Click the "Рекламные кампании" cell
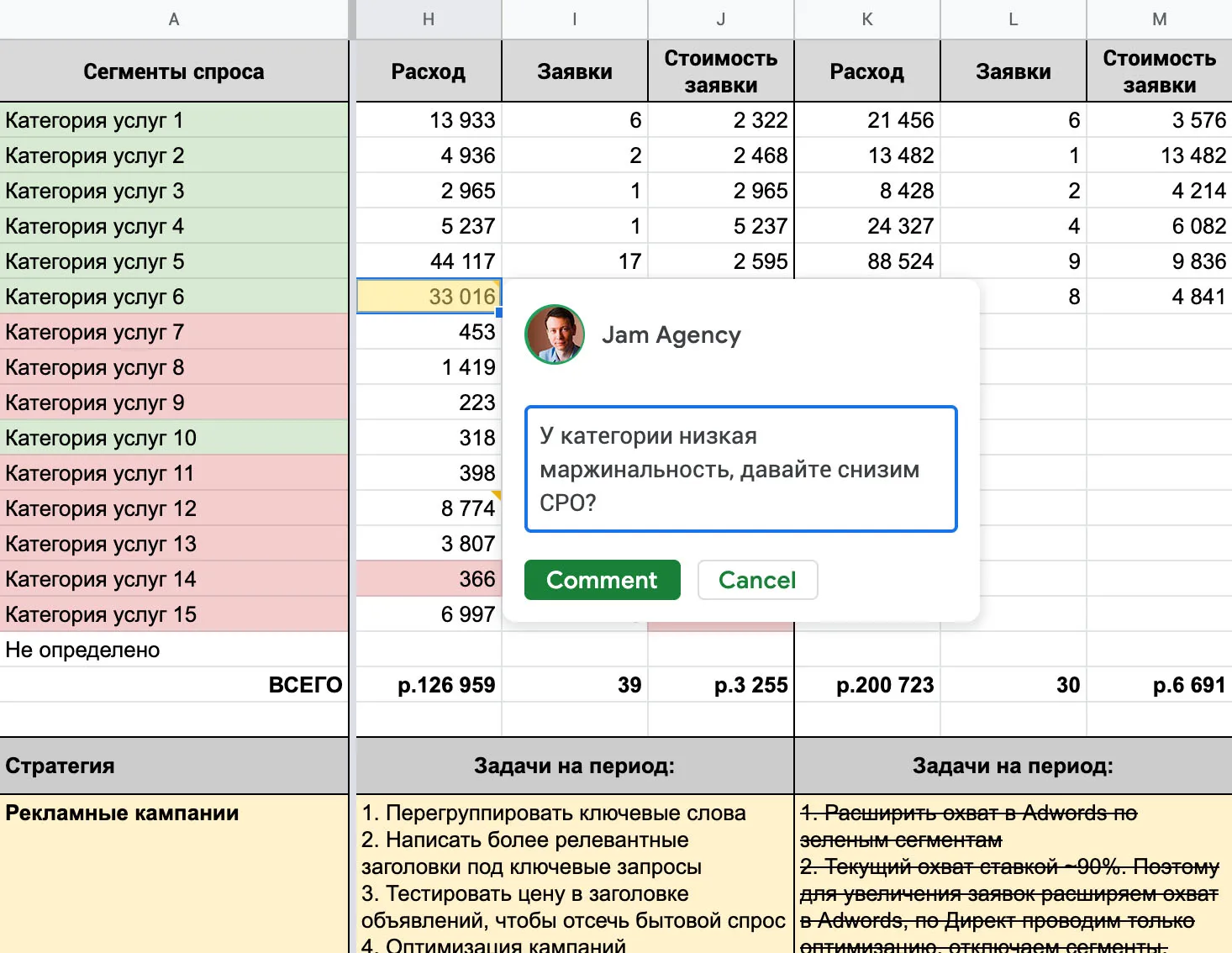The image size is (1232, 953). point(174,874)
